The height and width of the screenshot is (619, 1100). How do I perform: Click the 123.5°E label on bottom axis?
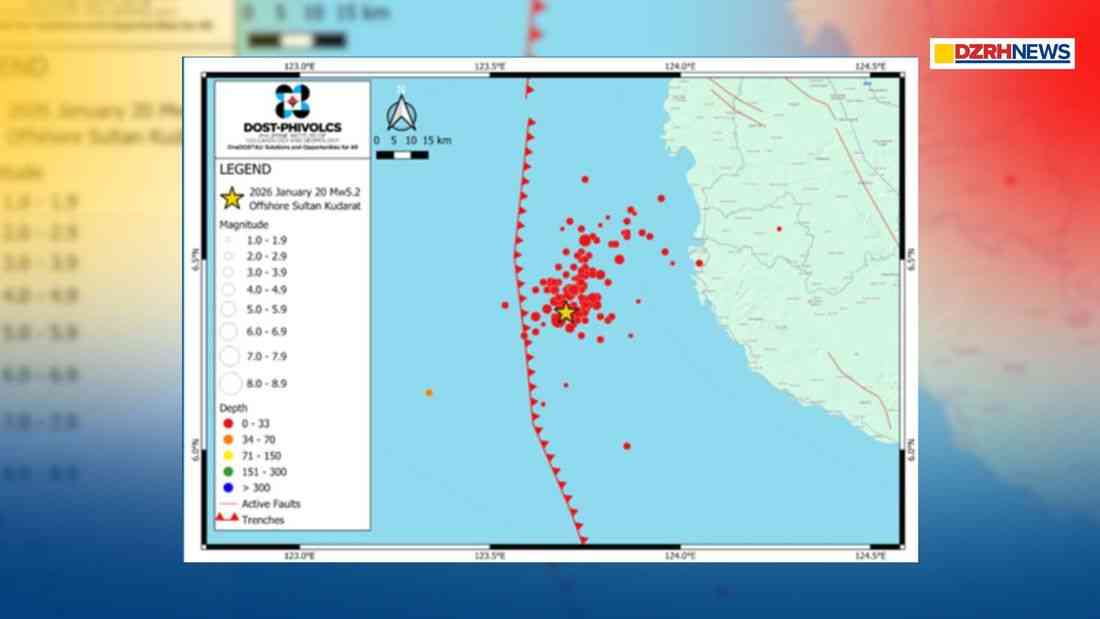[490, 556]
